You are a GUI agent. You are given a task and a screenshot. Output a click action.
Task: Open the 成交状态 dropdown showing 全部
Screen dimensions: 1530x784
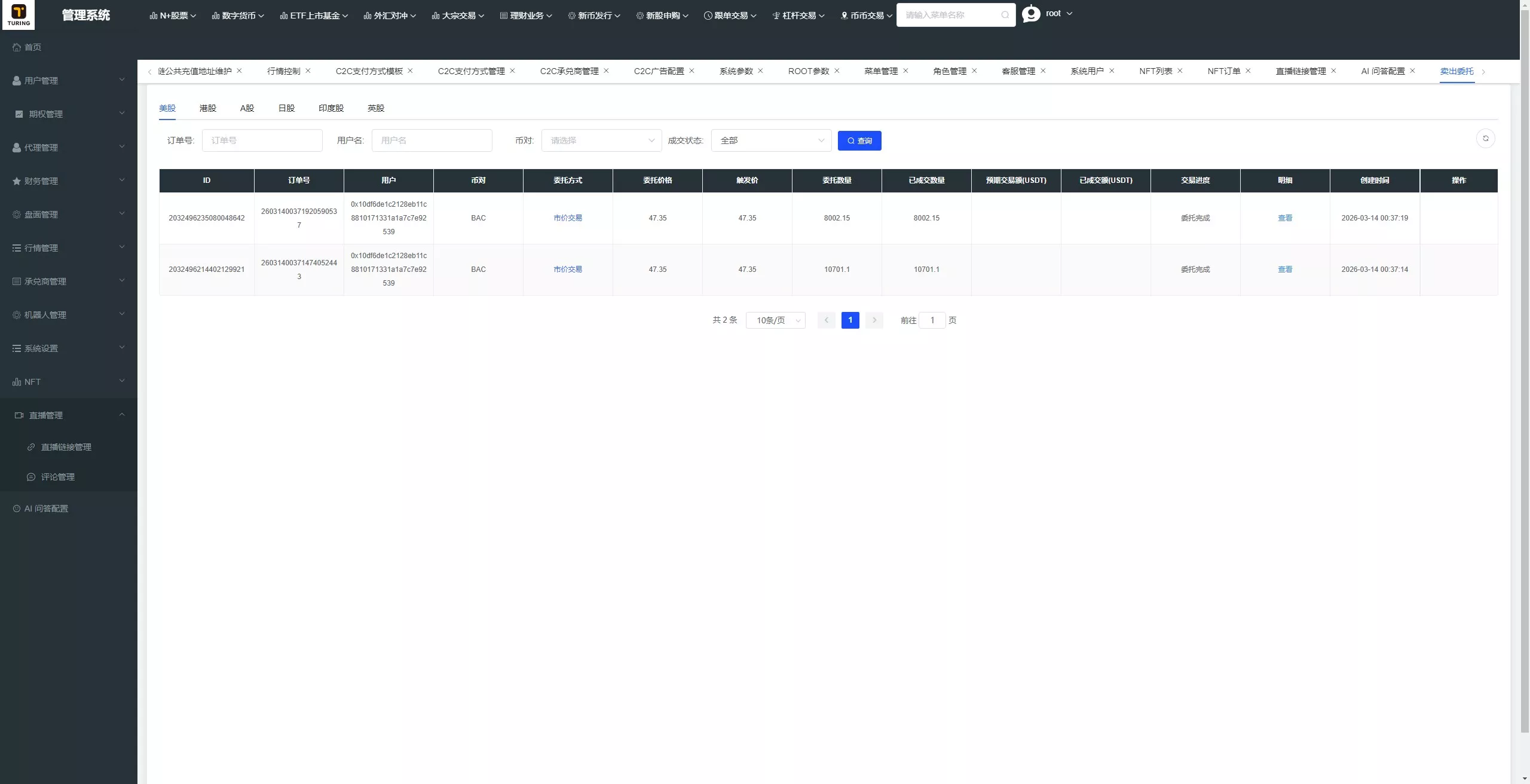(x=771, y=140)
